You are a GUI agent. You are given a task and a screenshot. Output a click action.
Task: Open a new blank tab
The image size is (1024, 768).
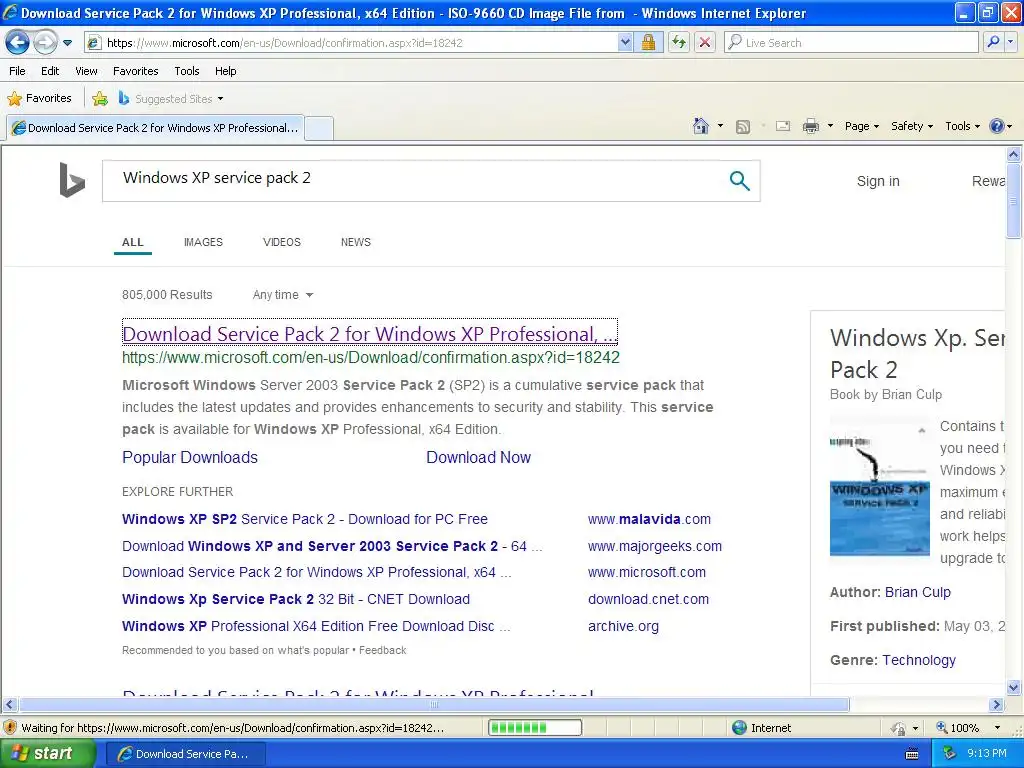(x=319, y=128)
